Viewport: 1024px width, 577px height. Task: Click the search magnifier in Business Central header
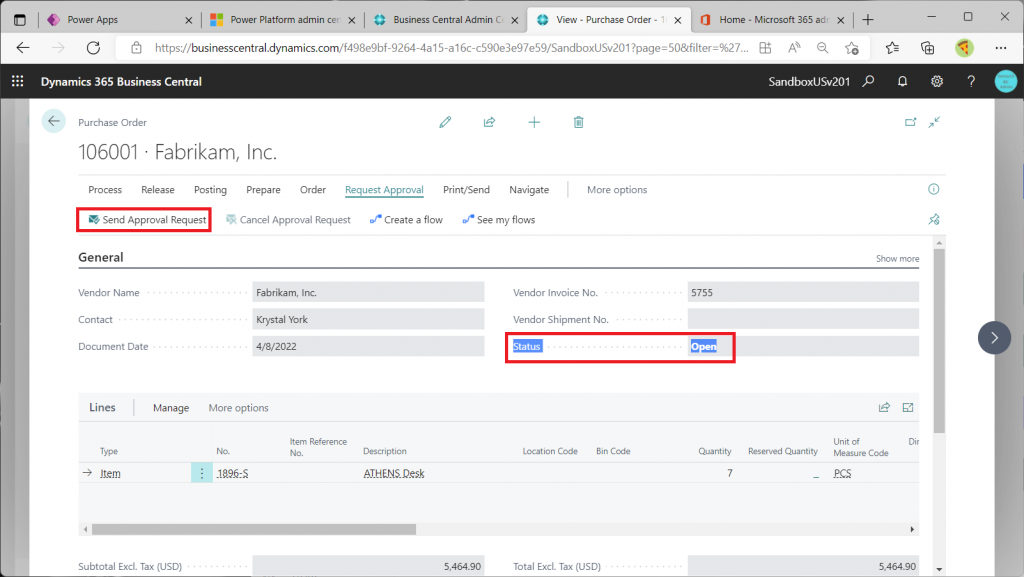pos(868,82)
